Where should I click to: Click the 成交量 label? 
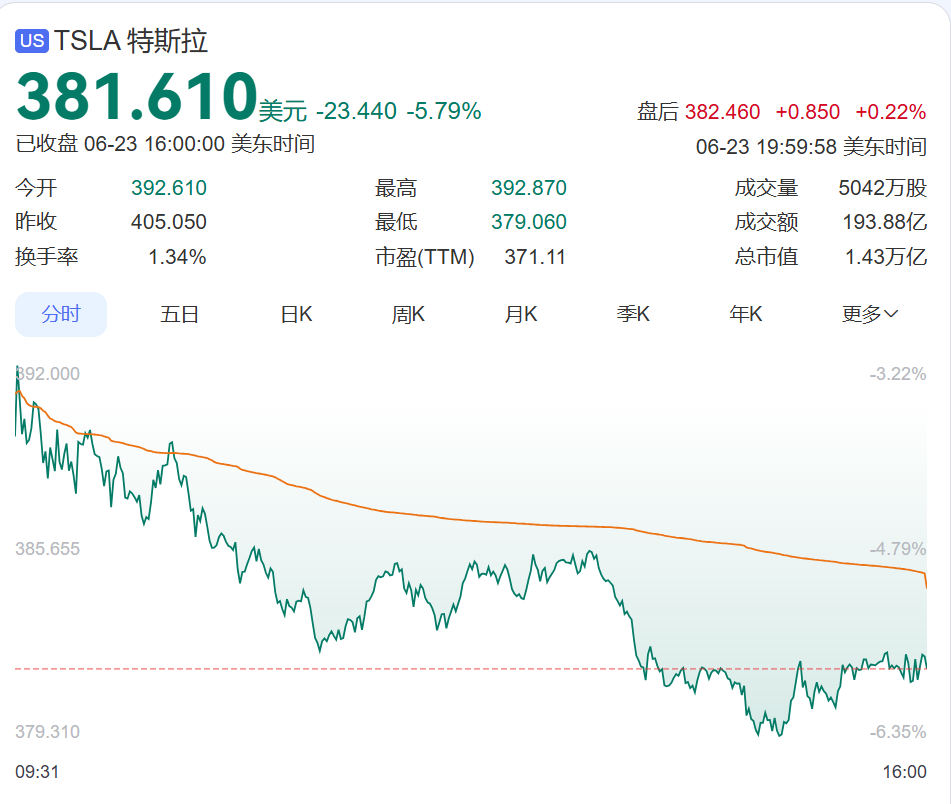766,188
